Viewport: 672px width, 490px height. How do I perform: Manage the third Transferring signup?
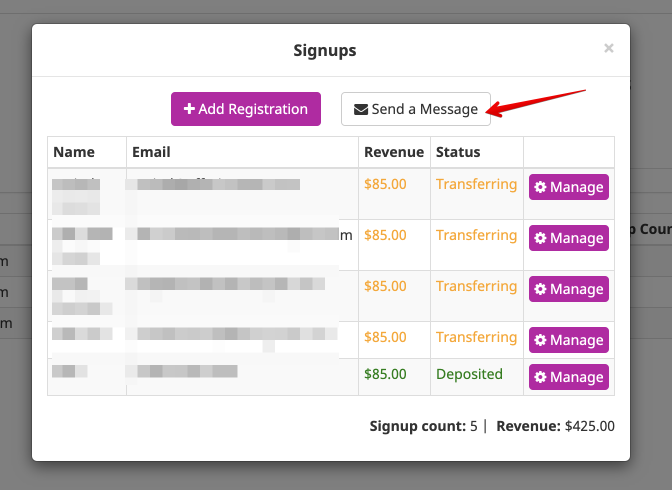coord(569,289)
